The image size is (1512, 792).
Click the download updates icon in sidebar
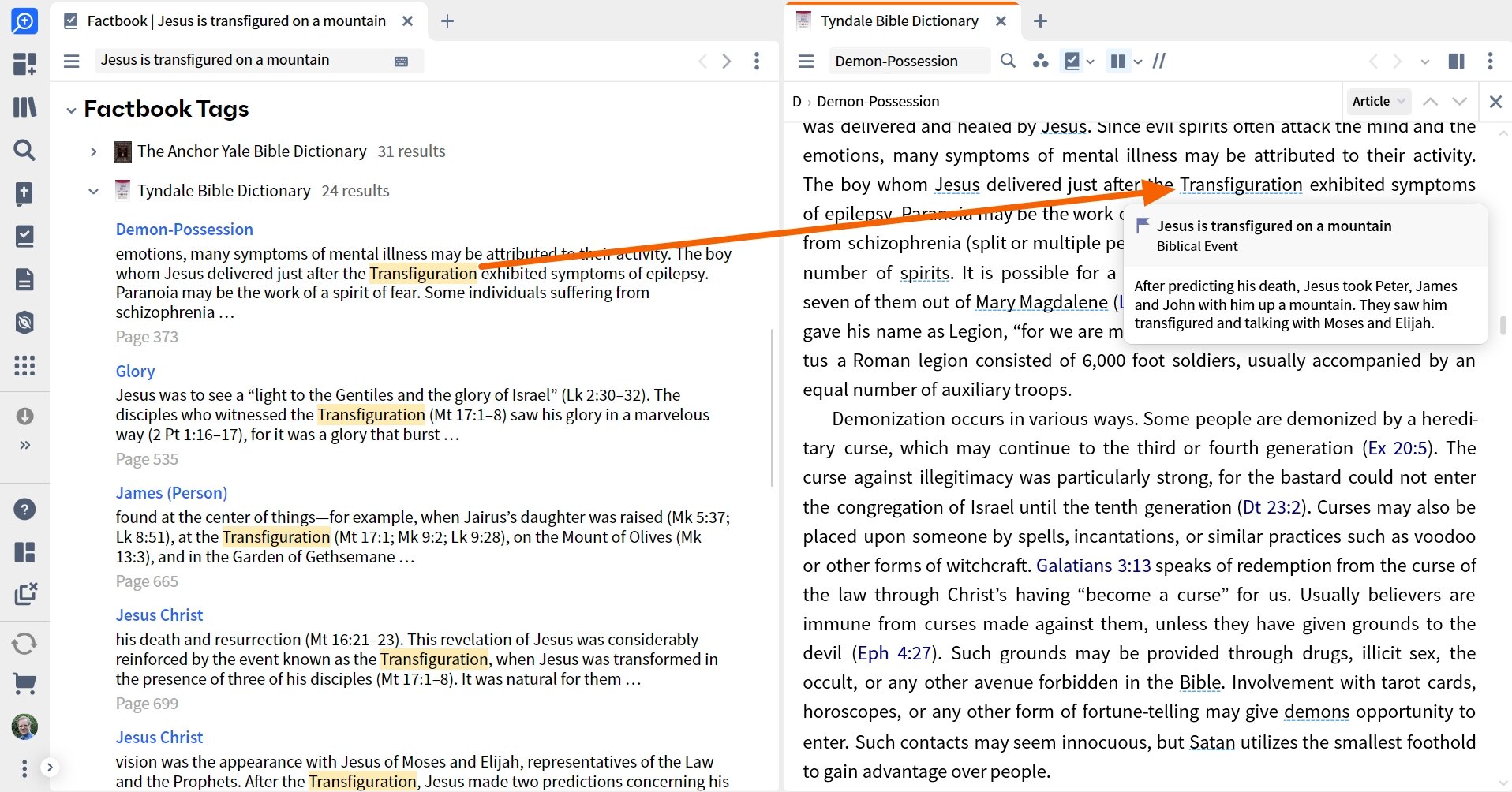click(24, 416)
